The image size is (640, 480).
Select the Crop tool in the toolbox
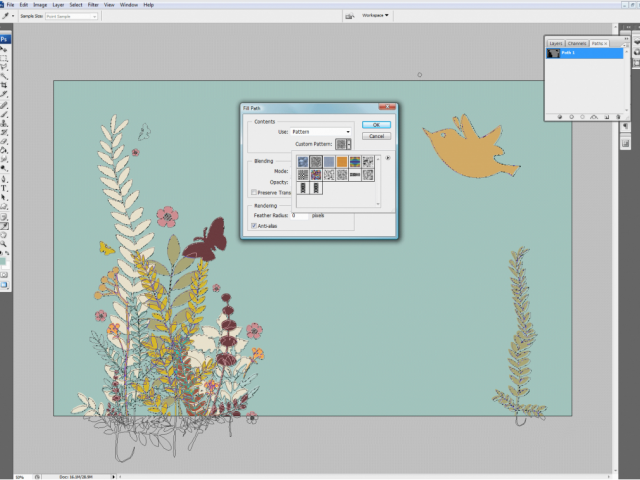click(5, 85)
